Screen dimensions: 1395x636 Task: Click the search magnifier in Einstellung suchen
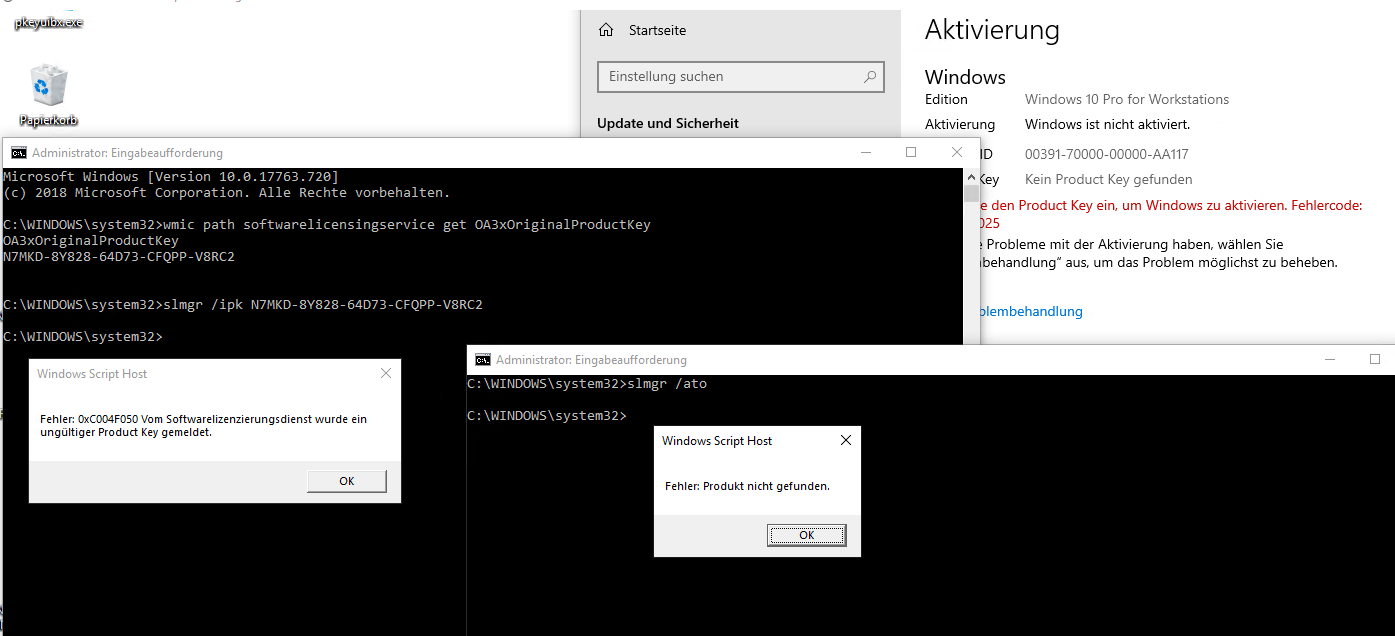point(870,76)
